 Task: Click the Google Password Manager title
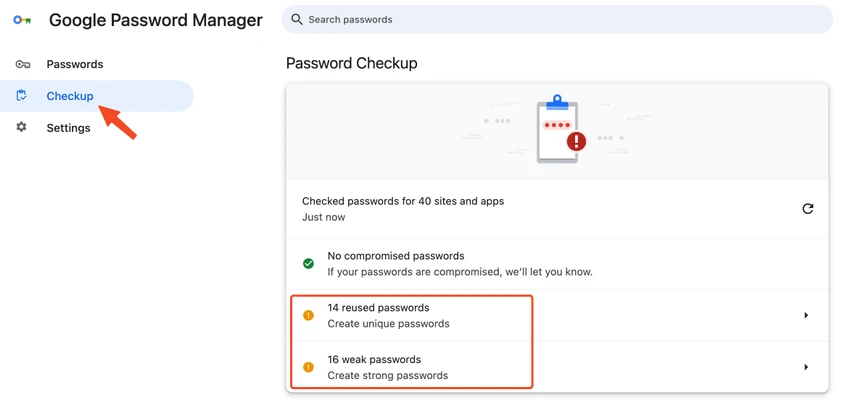[156, 20]
